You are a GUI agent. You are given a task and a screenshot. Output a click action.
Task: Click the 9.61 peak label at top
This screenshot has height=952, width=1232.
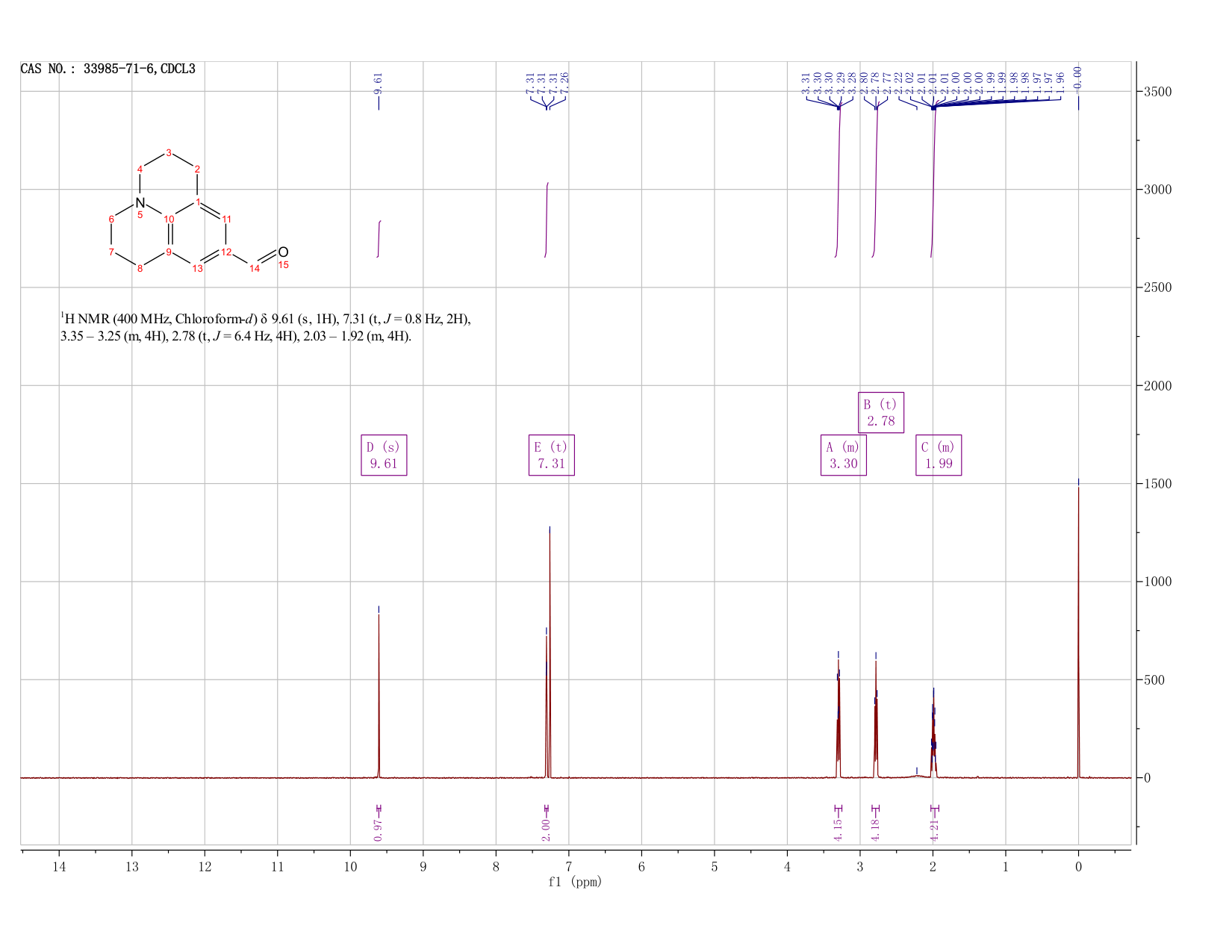[379, 81]
